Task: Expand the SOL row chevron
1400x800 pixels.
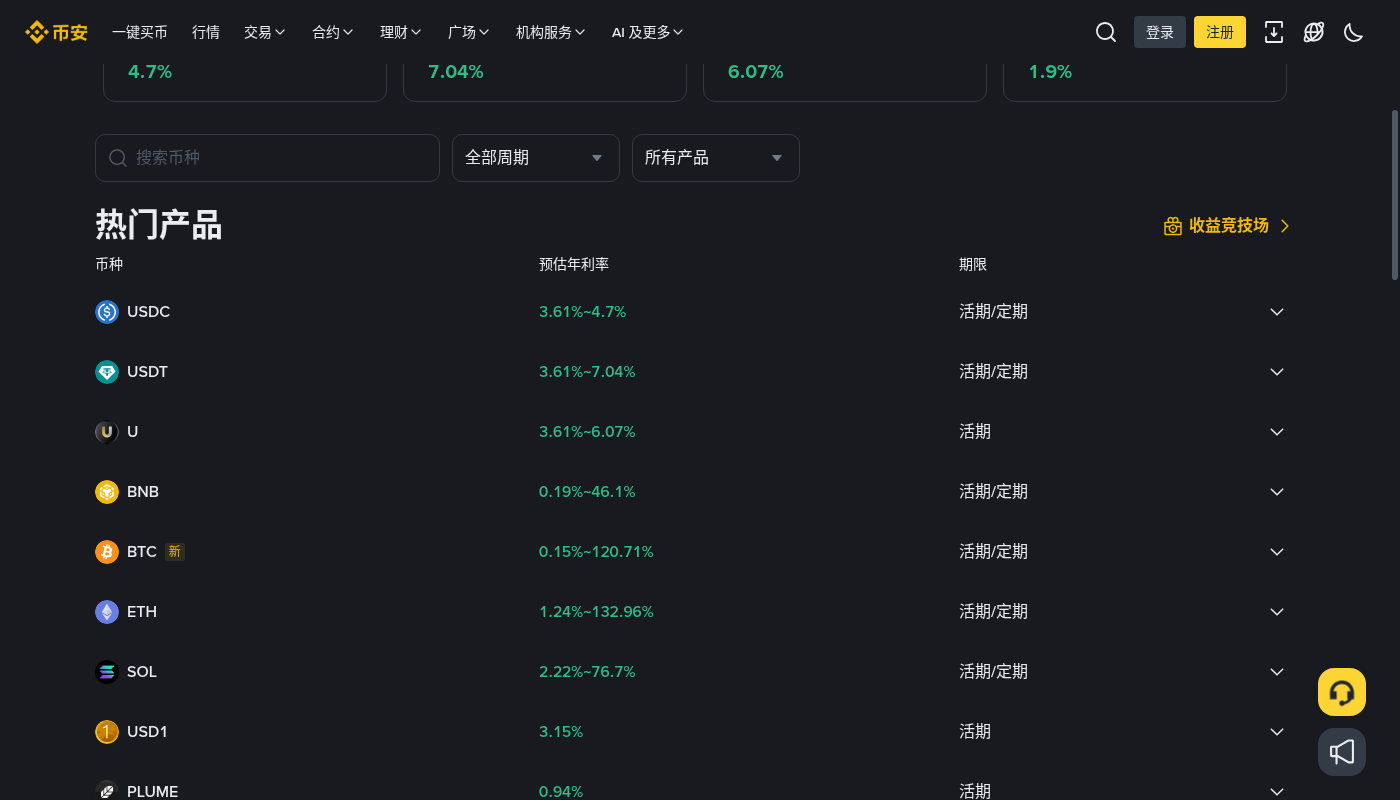Action: pyautogui.click(x=1277, y=672)
